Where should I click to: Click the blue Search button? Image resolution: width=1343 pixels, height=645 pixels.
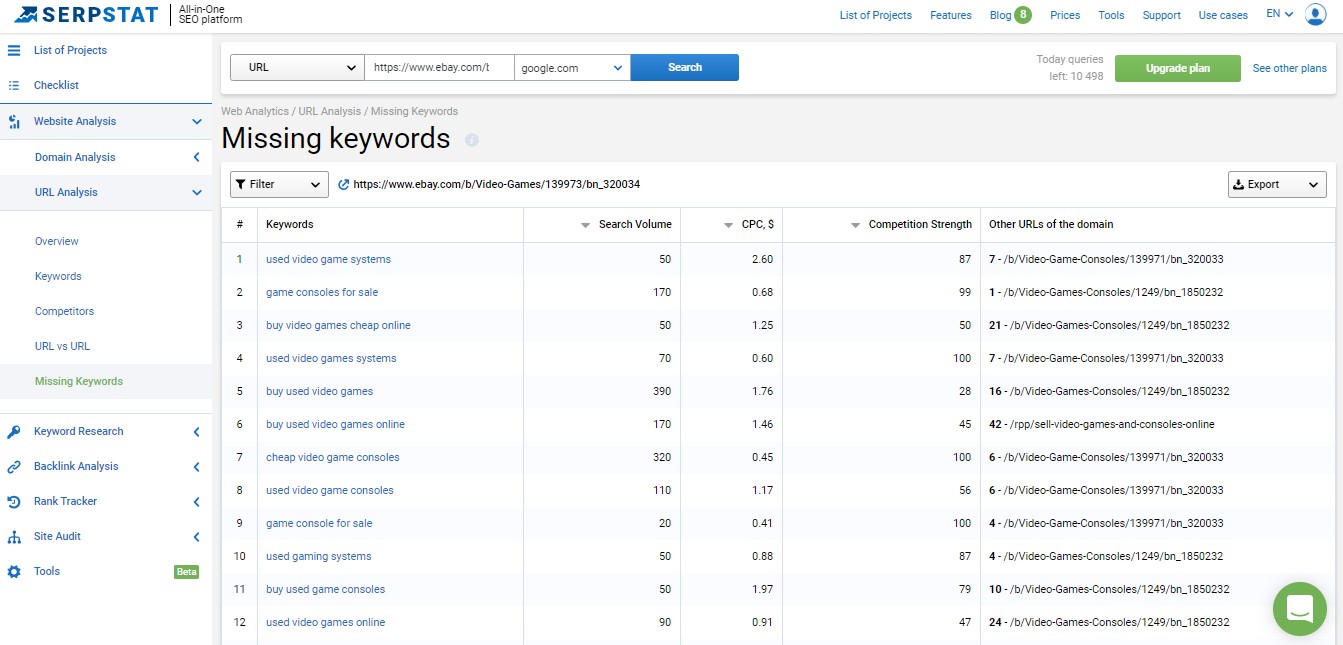(685, 68)
